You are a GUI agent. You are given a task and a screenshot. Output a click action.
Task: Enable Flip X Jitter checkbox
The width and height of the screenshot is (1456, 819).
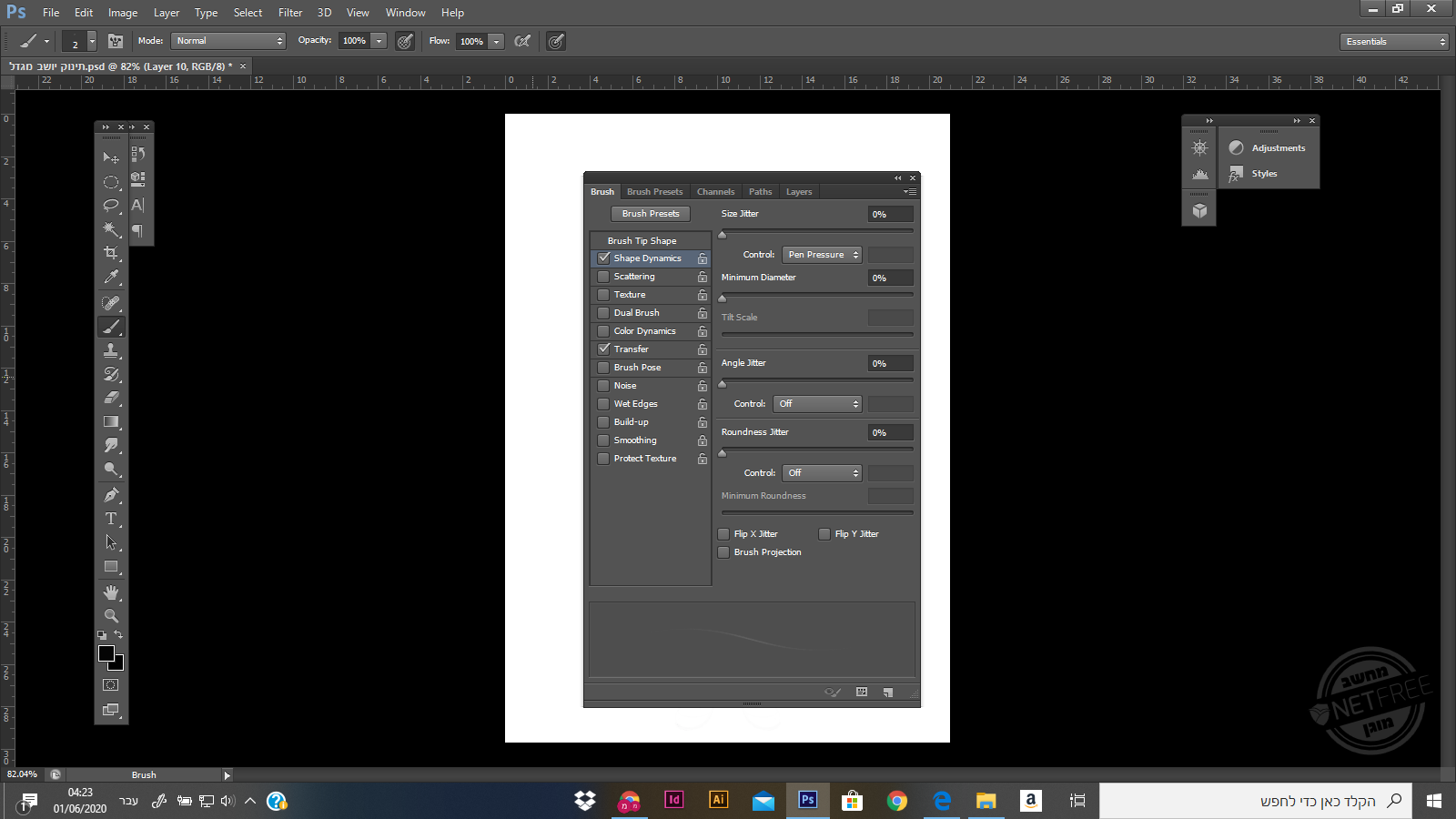tap(723, 534)
